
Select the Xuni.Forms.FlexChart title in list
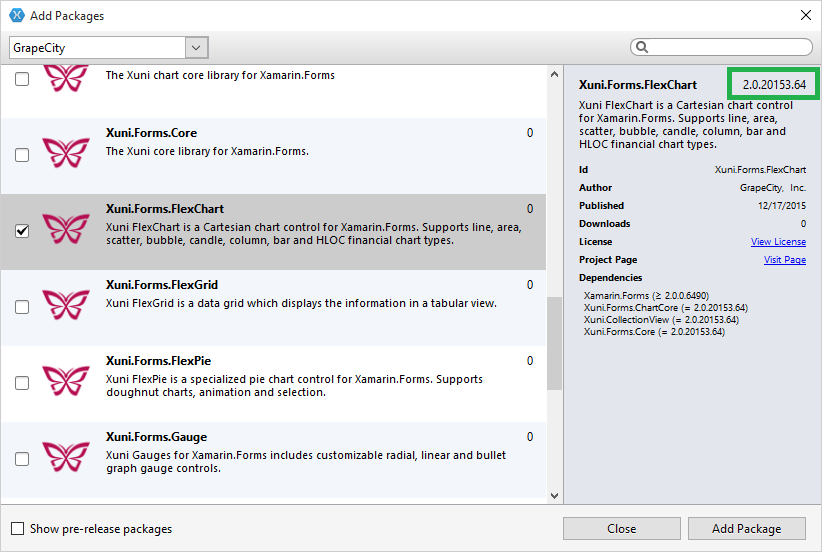pos(165,209)
